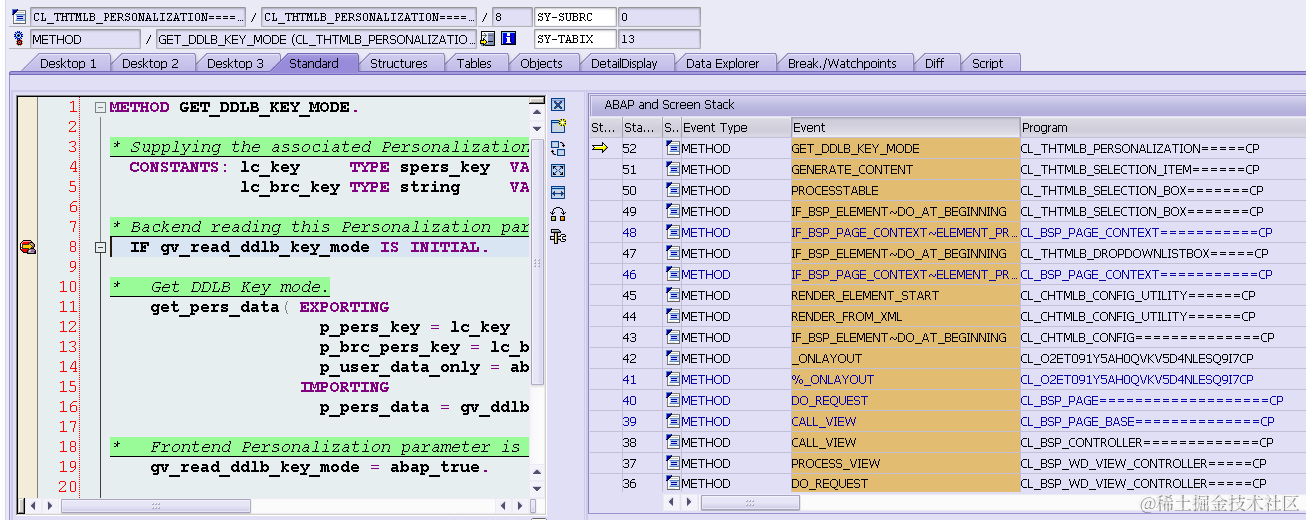Click the New Tool icon
The width and height of the screenshot is (1306, 520).
558,126
